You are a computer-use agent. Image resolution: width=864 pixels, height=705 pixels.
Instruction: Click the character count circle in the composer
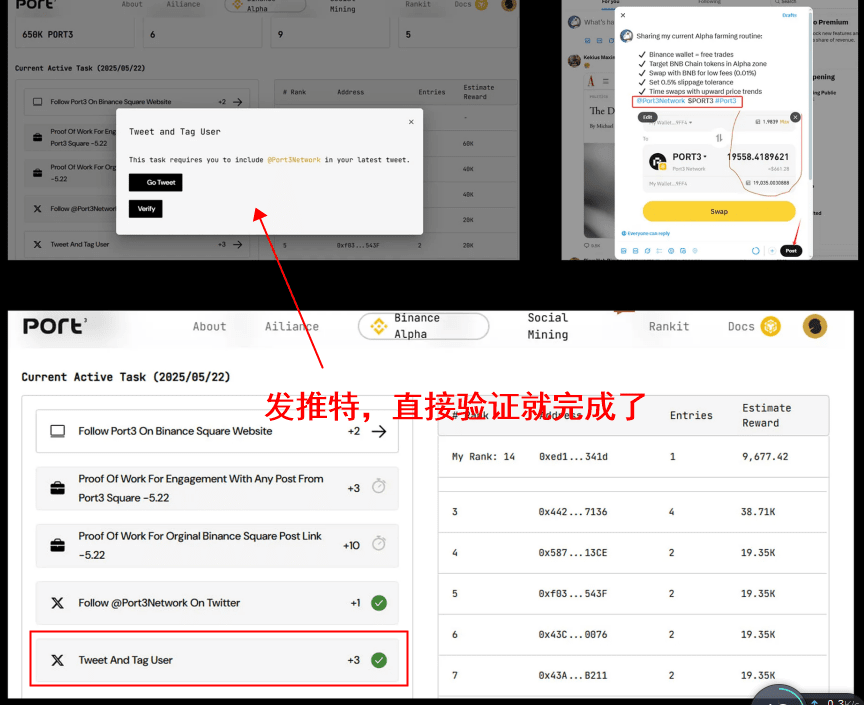[755, 251]
